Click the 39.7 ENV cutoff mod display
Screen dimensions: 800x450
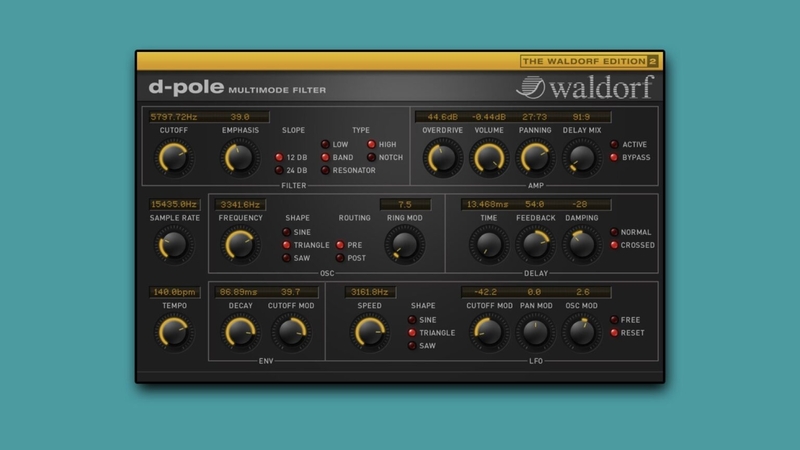290,292
